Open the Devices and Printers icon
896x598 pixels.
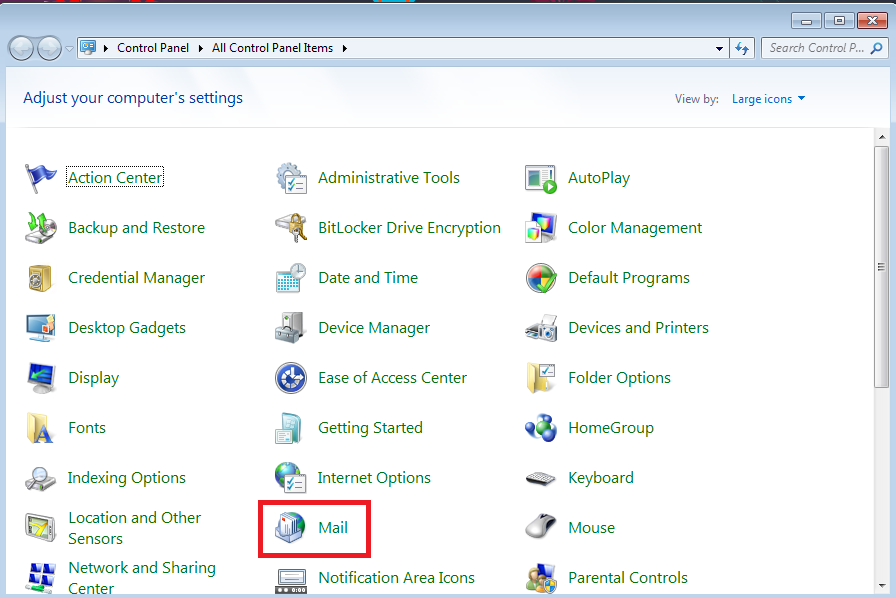541,328
